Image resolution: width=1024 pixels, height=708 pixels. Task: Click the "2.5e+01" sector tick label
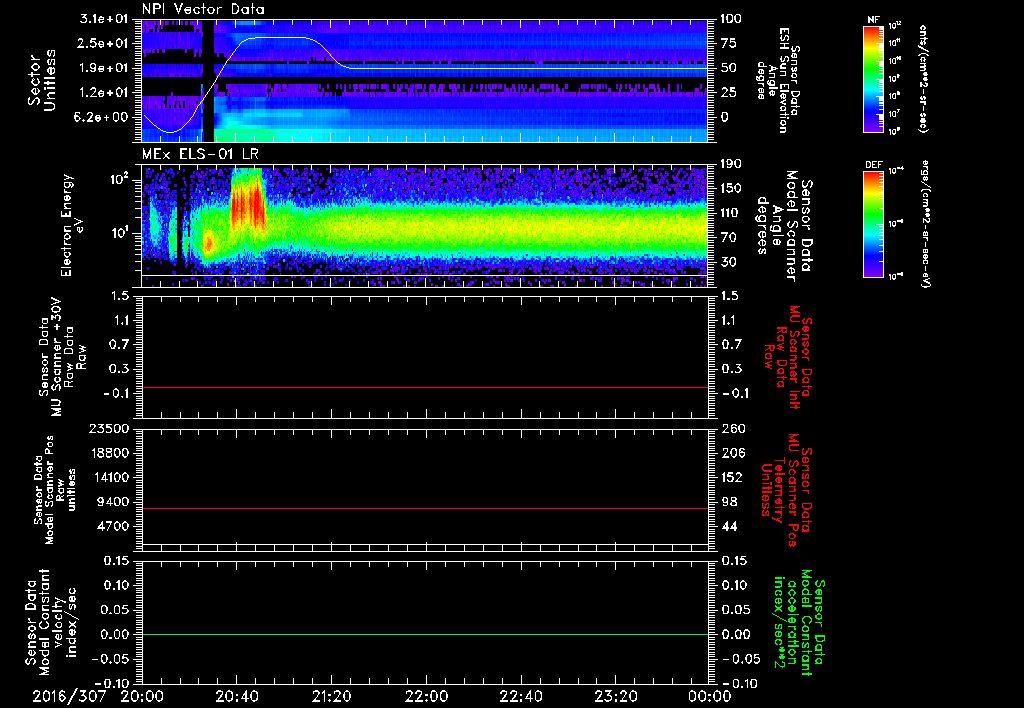(104, 43)
